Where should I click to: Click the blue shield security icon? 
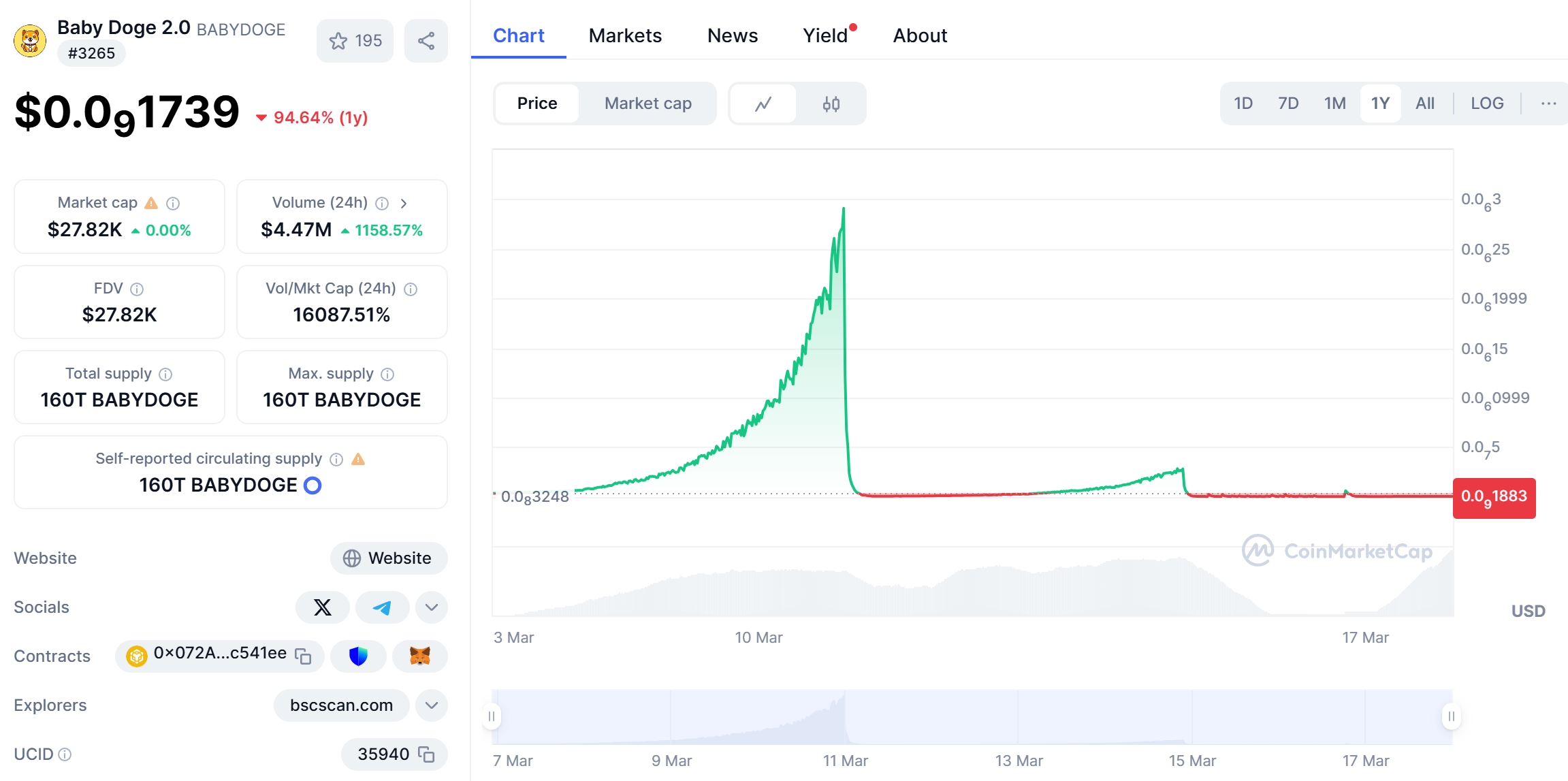pos(358,656)
